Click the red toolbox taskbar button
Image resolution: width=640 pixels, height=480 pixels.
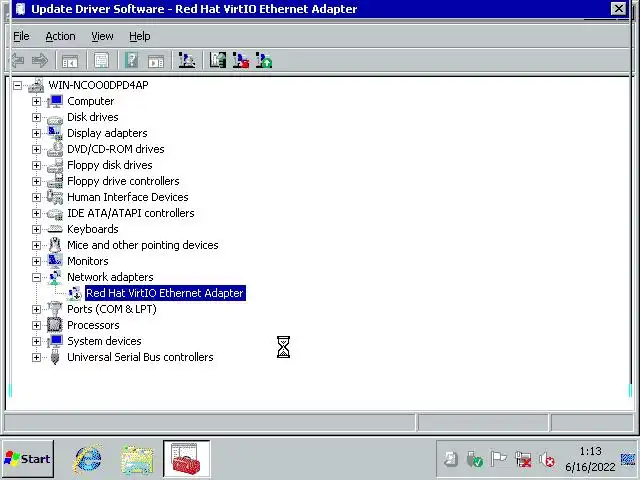(x=187, y=459)
